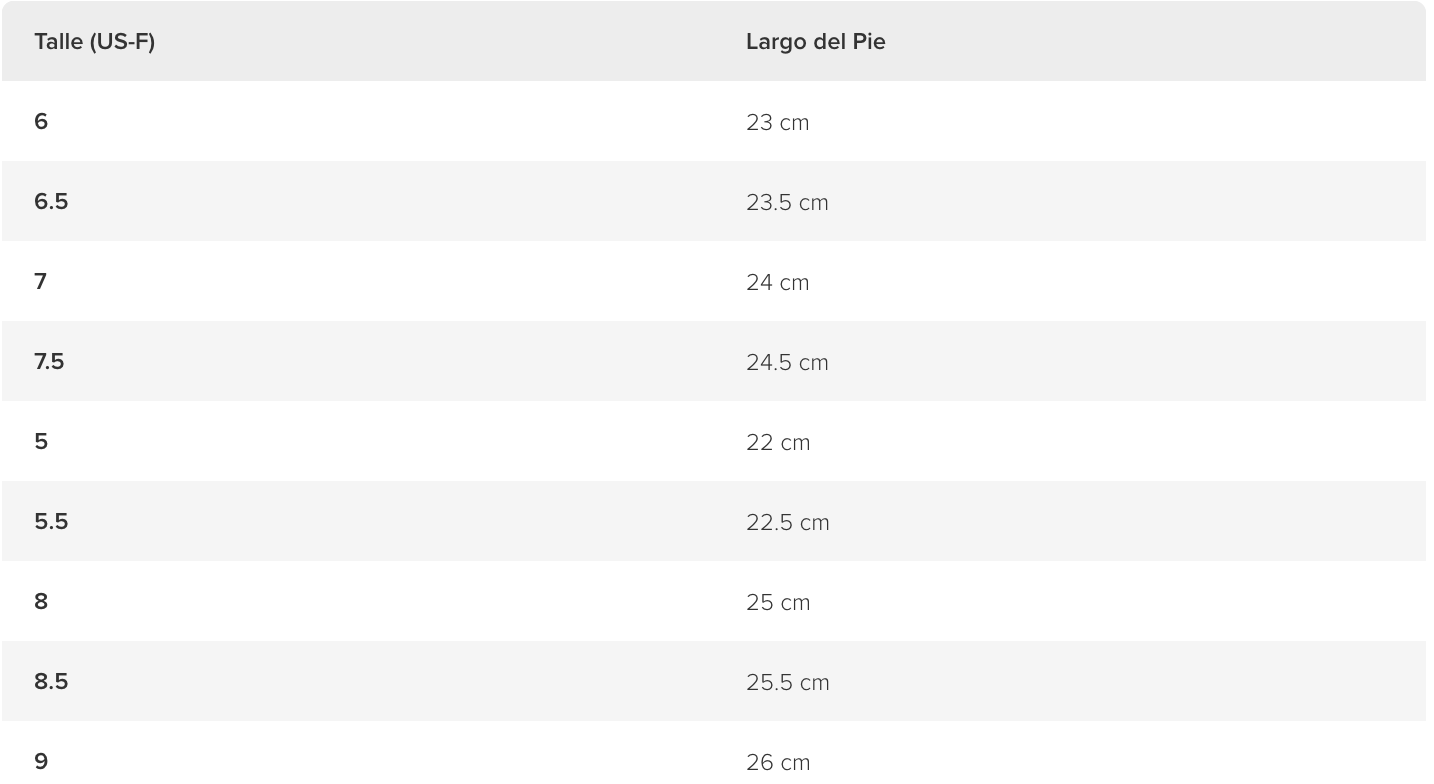Select size 7 in the table
1434x784 pixels.
click(40, 281)
